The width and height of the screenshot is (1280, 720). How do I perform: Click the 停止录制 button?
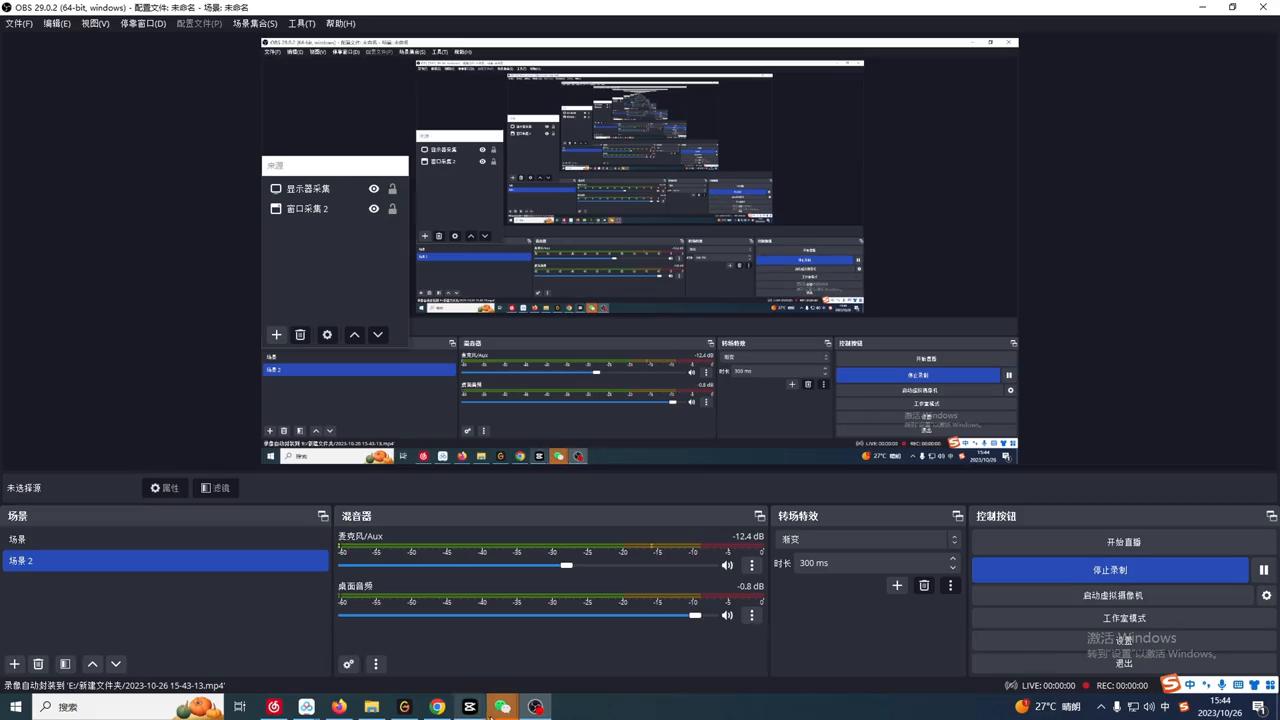1110,570
